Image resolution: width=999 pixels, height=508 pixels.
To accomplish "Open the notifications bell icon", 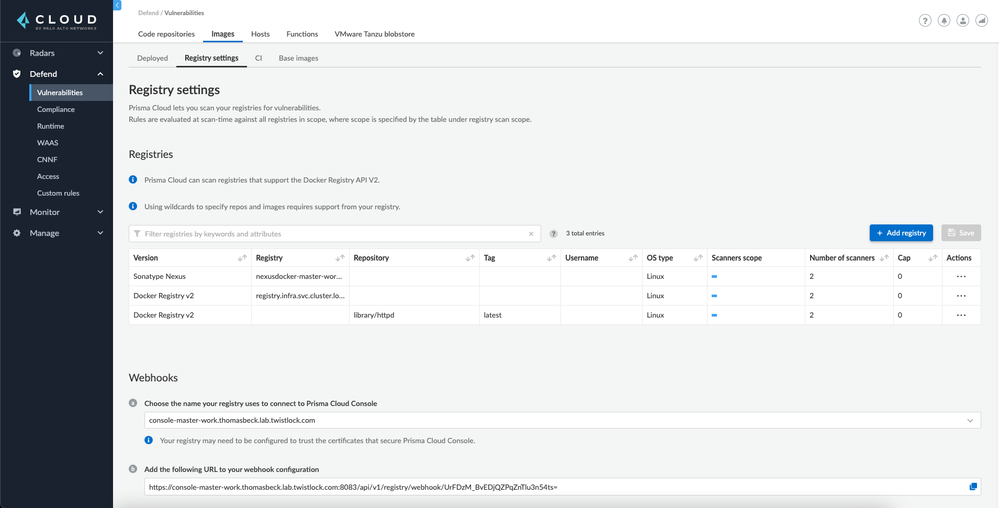I will [x=943, y=20].
